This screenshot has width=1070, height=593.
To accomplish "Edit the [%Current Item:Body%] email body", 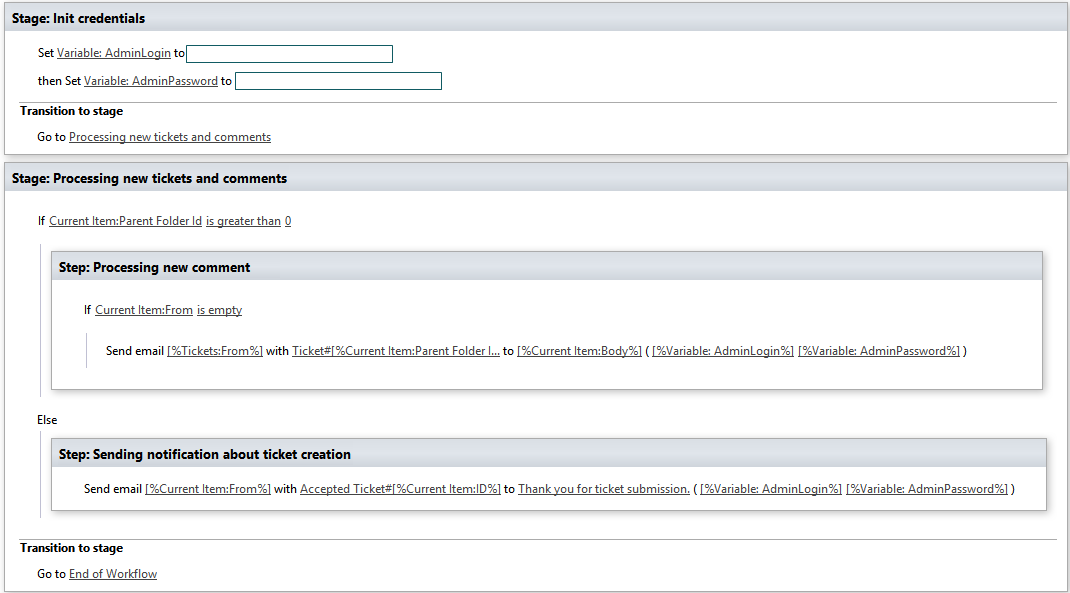I will 579,350.
